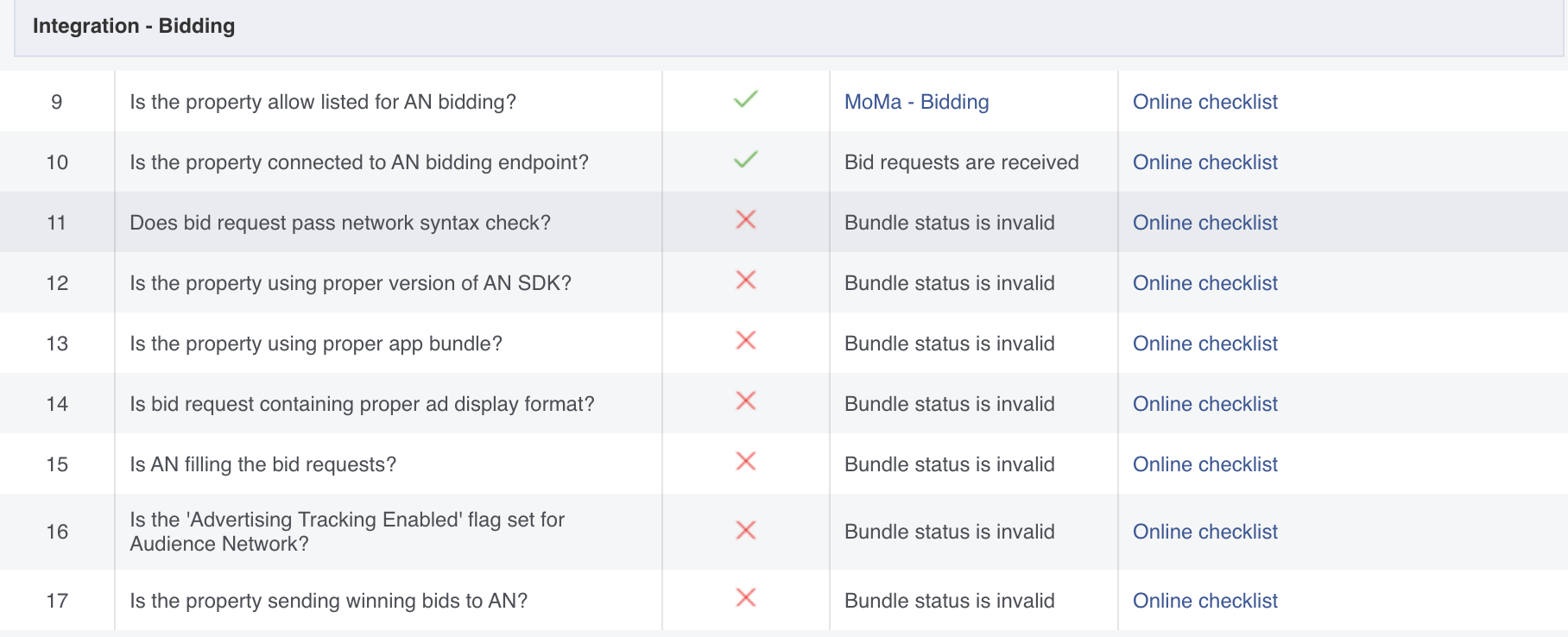The height and width of the screenshot is (637, 1568).
Task: Click red X for filling bid requests
Action: click(x=746, y=462)
